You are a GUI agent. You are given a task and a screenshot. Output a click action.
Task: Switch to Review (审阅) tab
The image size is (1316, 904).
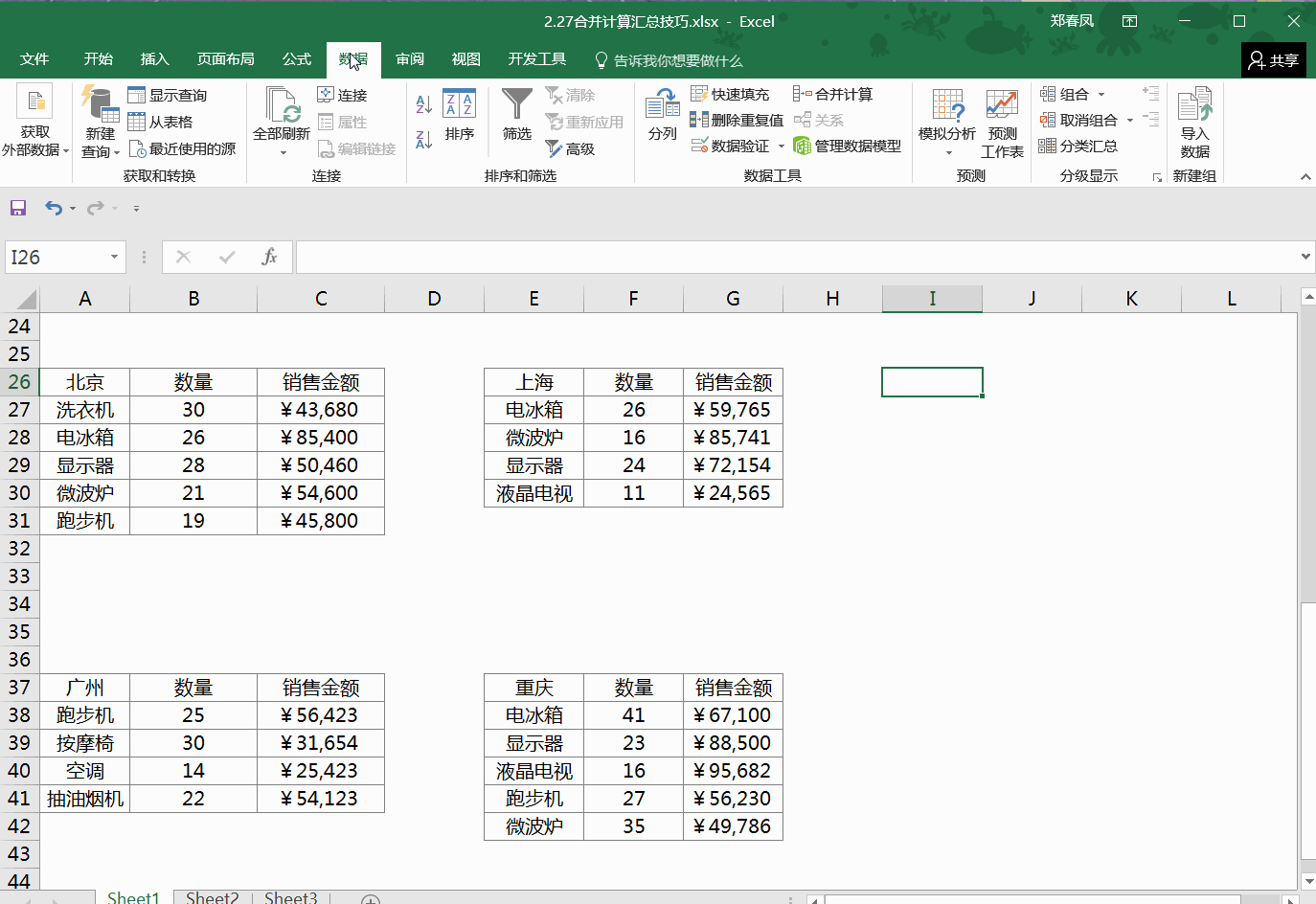point(410,59)
